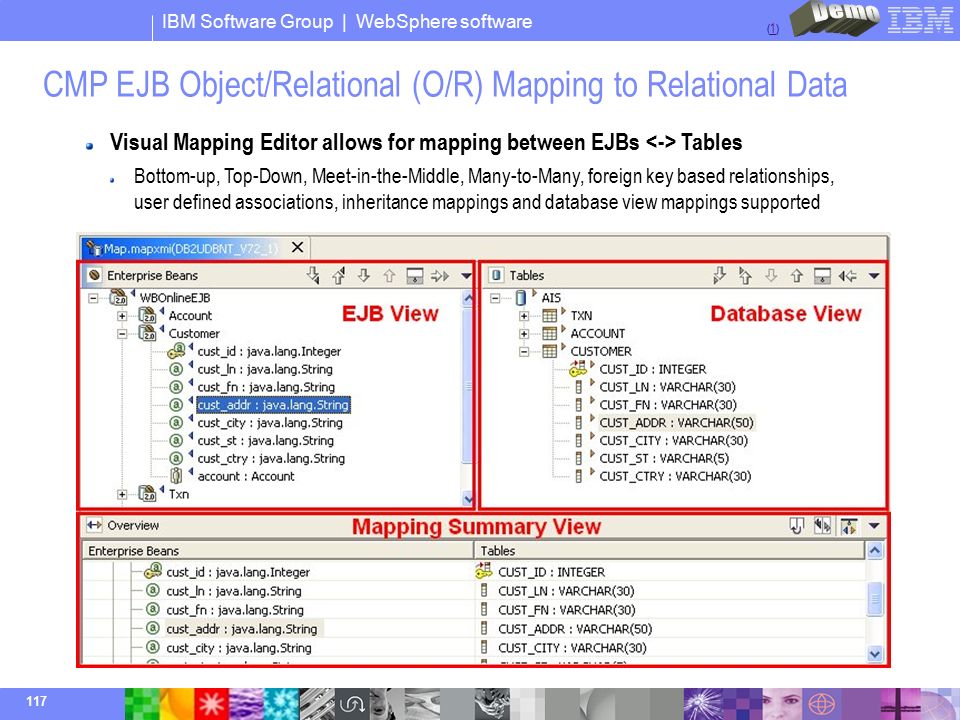Select cust_ln : java.lang.String in EJB tree
The image size is (960, 720).
pyautogui.click(x=265, y=369)
